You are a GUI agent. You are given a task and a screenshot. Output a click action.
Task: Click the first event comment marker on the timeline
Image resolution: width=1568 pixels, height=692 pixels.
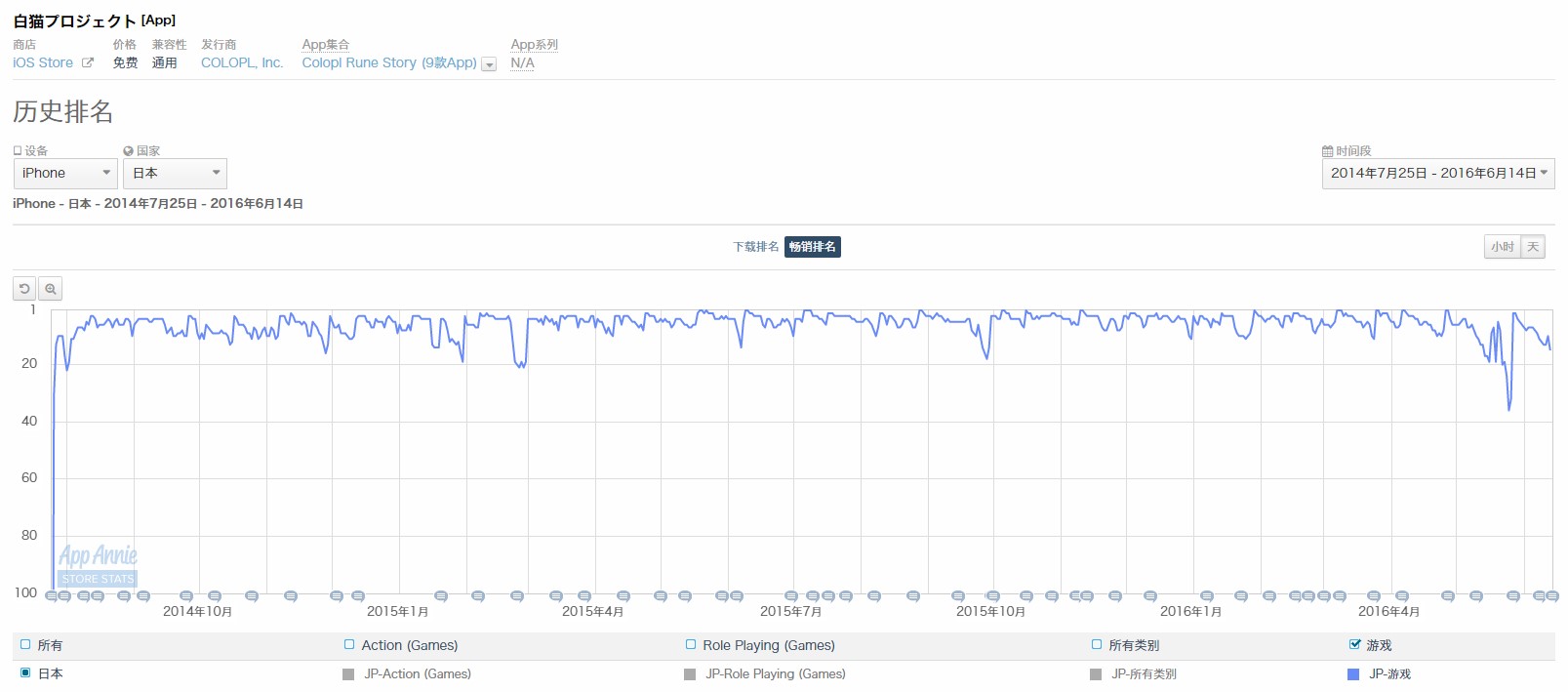pyautogui.click(x=51, y=596)
